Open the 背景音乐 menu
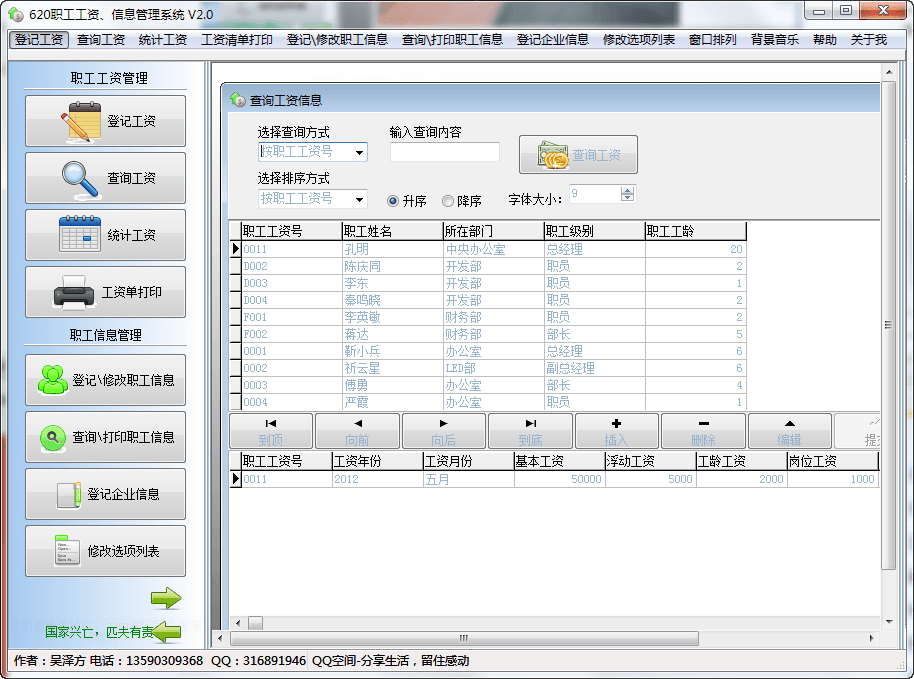 pyautogui.click(x=774, y=40)
